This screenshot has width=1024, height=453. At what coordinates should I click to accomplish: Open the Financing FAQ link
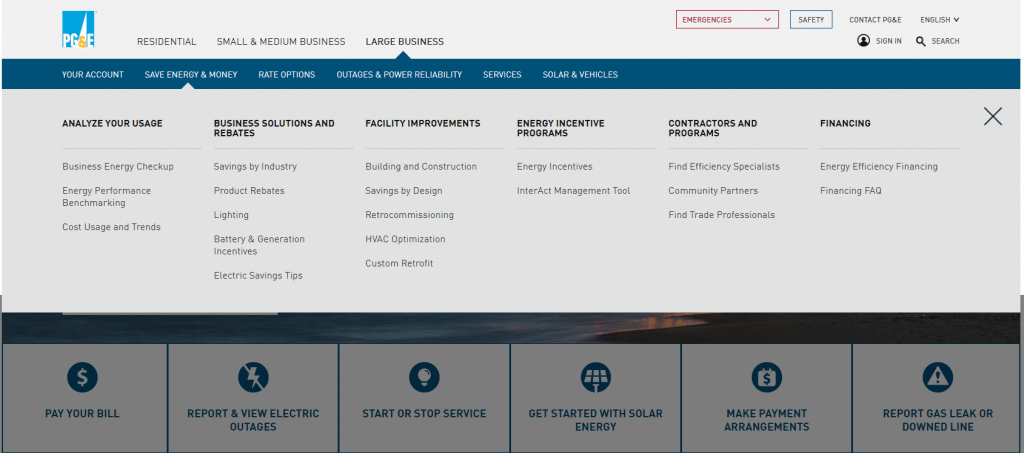click(x=851, y=191)
